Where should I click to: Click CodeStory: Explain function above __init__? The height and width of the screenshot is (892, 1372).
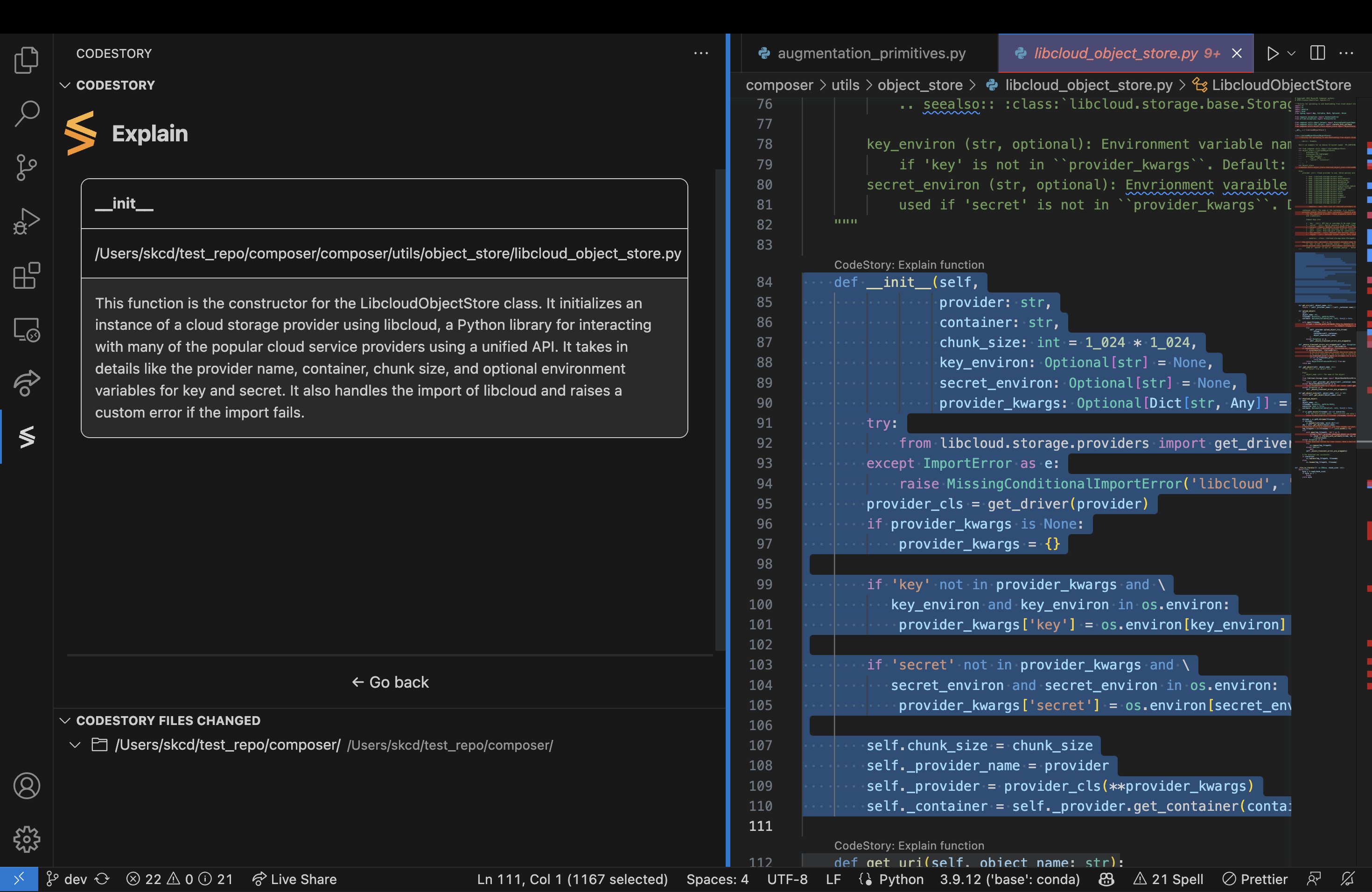909,265
